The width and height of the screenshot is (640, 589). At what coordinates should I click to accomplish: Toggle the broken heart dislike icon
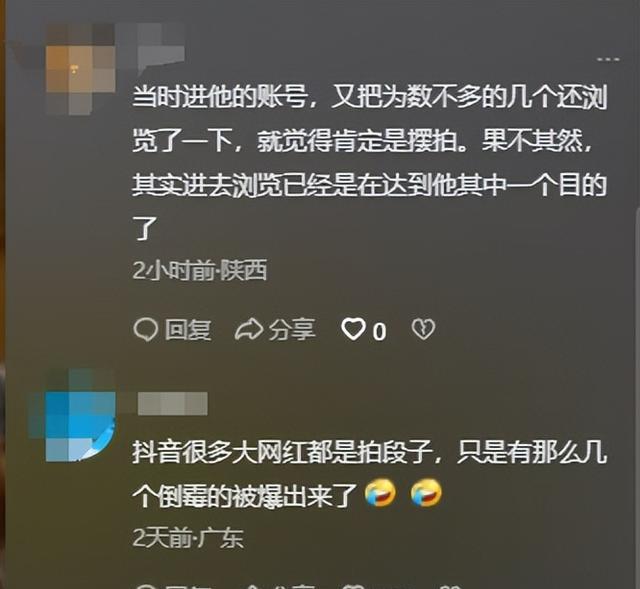click(x=423, y=329)
